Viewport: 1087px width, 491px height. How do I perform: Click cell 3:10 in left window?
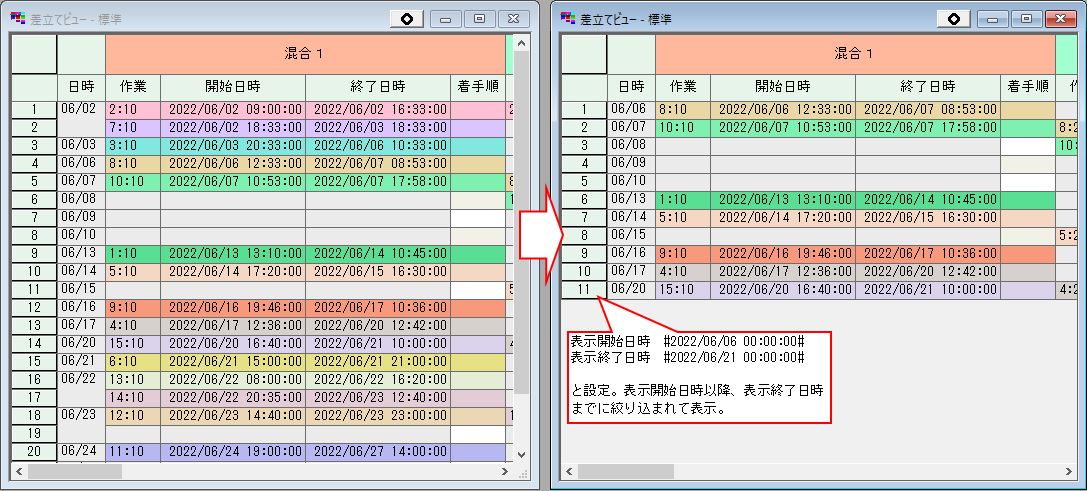133,146
